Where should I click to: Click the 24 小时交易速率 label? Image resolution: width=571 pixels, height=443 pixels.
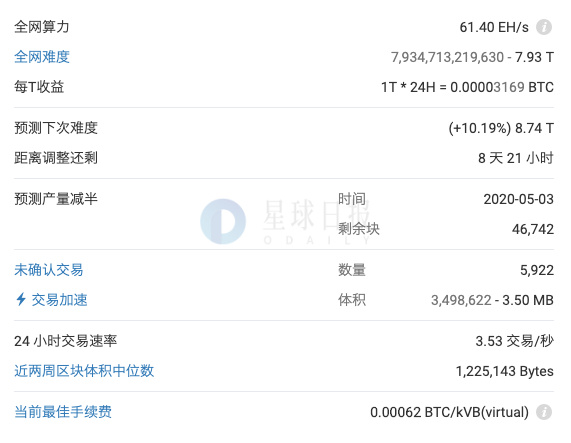[x=66, y=341]
